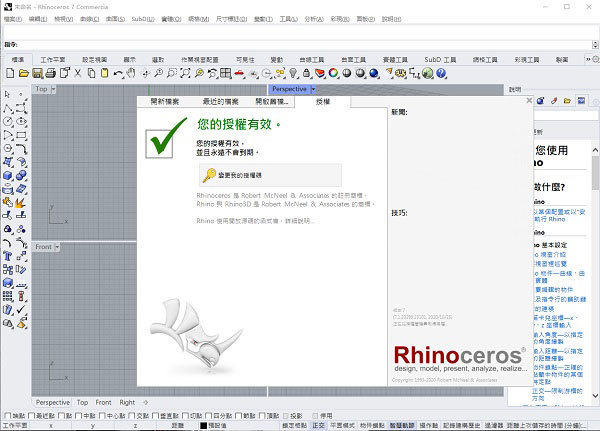Open the SubD(U) menu
The image size is (600, 431).
tap(143, 19)
